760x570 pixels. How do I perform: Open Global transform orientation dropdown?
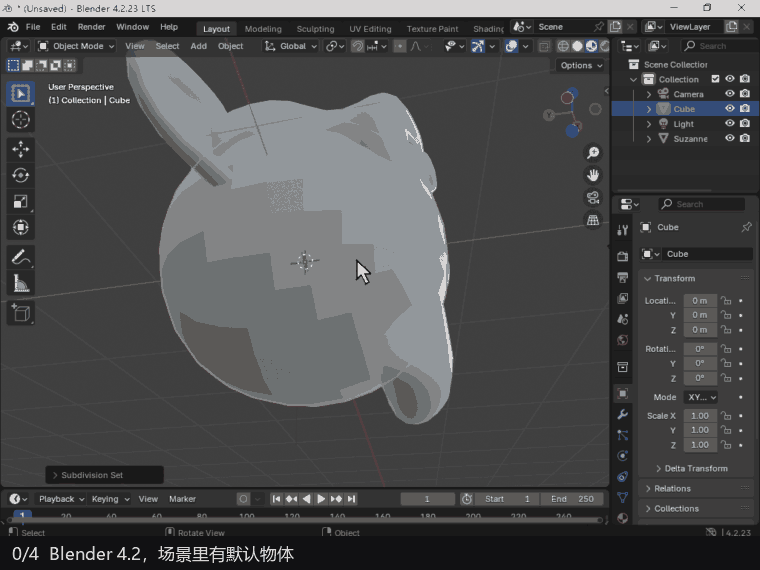coord(290,46)
